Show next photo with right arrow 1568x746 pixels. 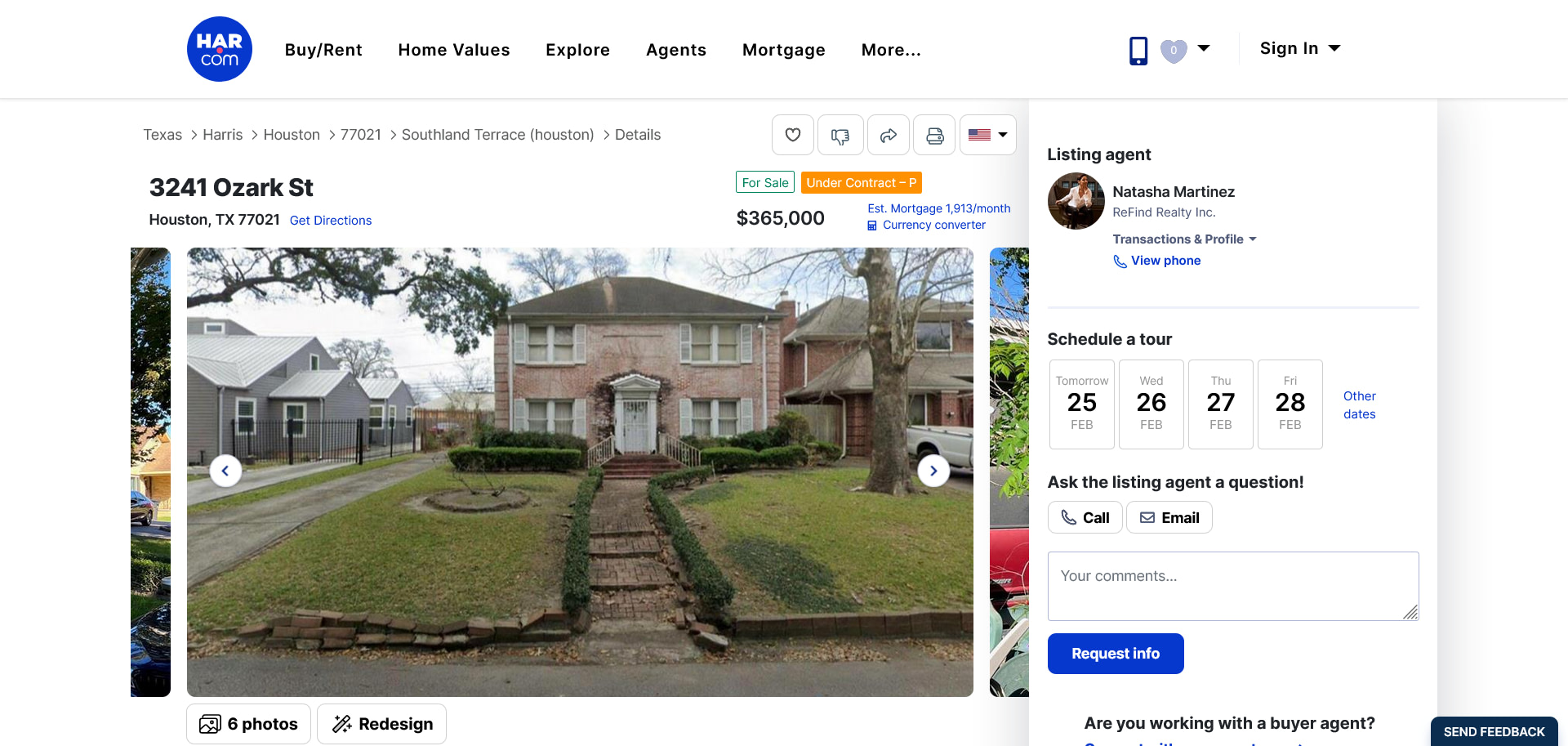pos(933,471)
